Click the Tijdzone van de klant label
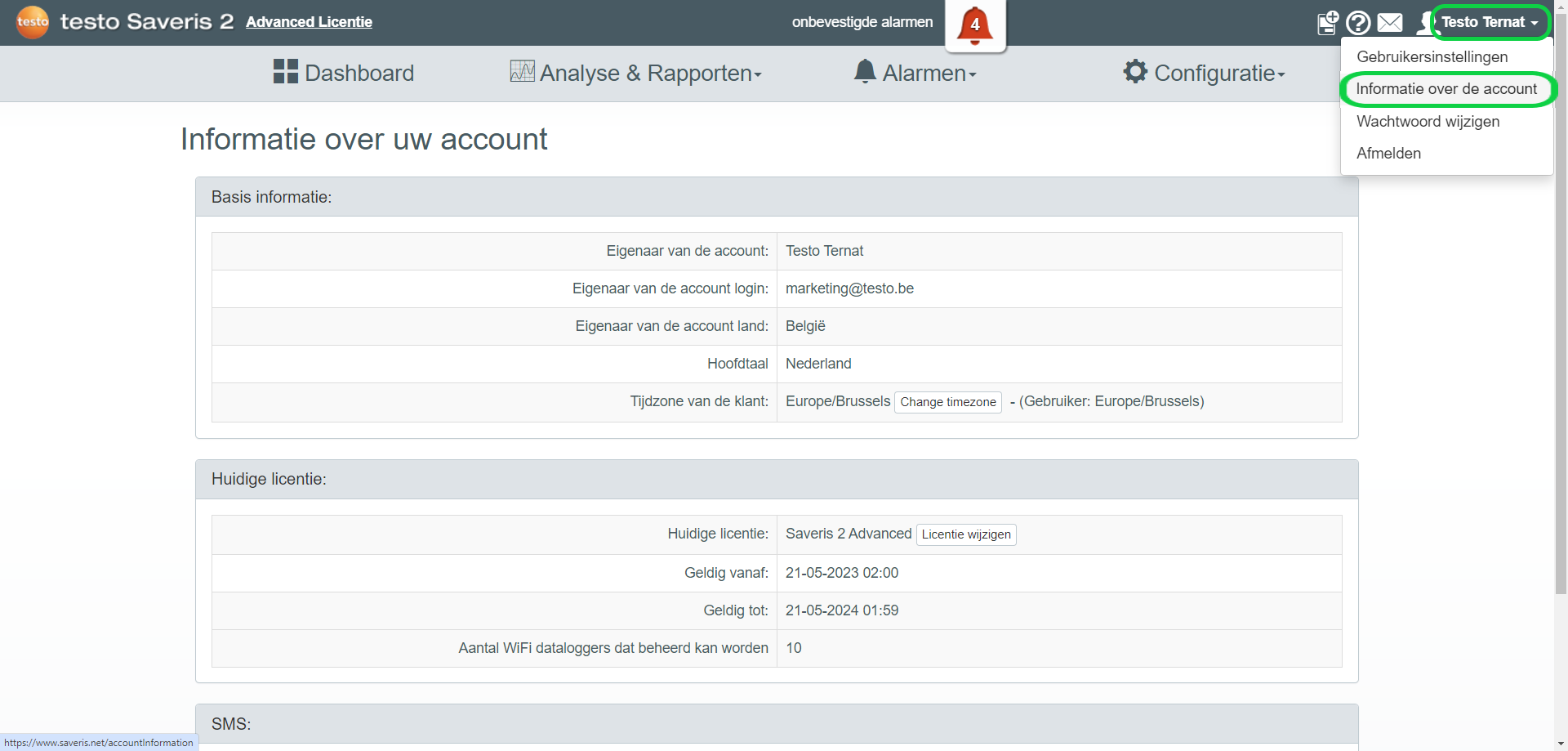The image size is (1568, 751). tap(699, 401)
